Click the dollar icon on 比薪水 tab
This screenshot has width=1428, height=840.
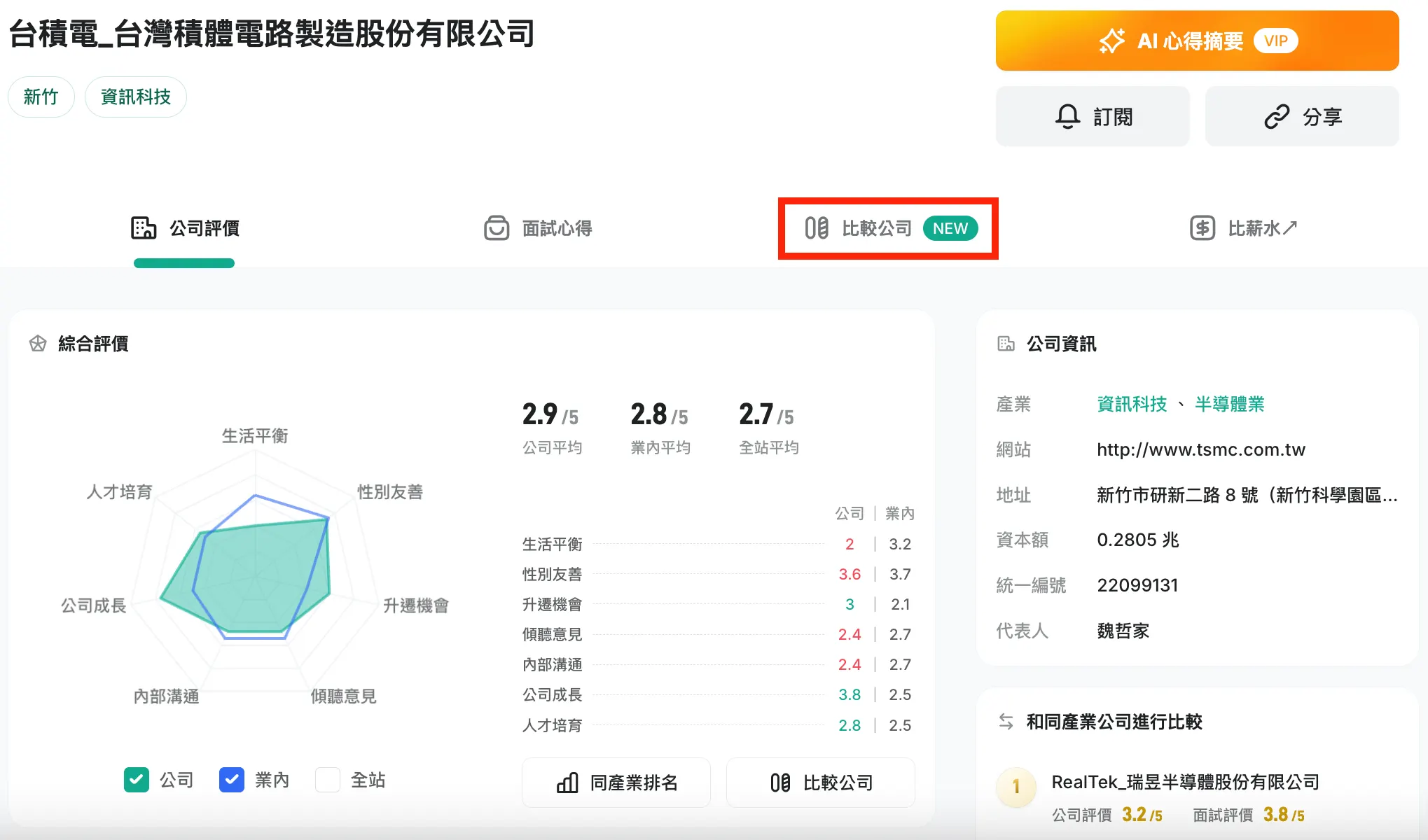coord(1202,228)
